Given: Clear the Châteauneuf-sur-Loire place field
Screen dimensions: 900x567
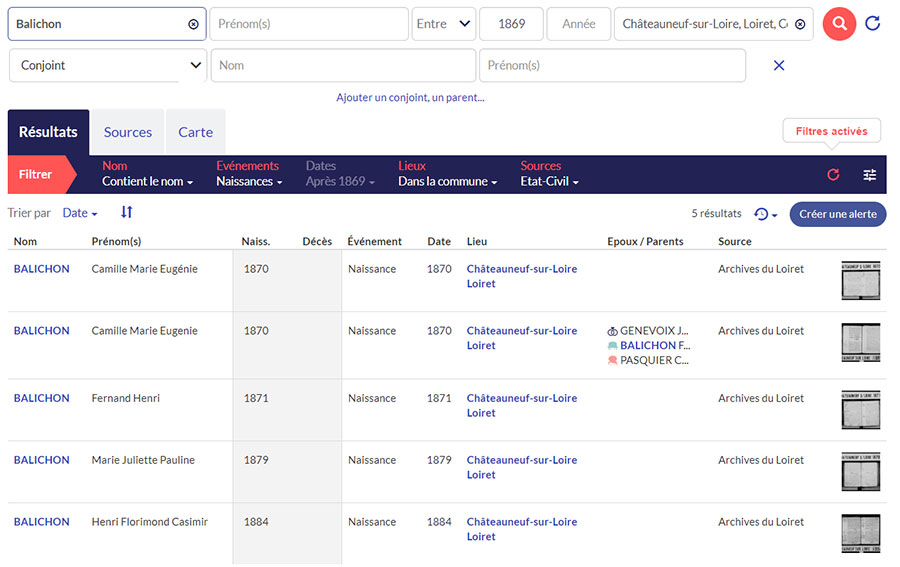Looking at the screenshot, I should [x=800, y=24].
